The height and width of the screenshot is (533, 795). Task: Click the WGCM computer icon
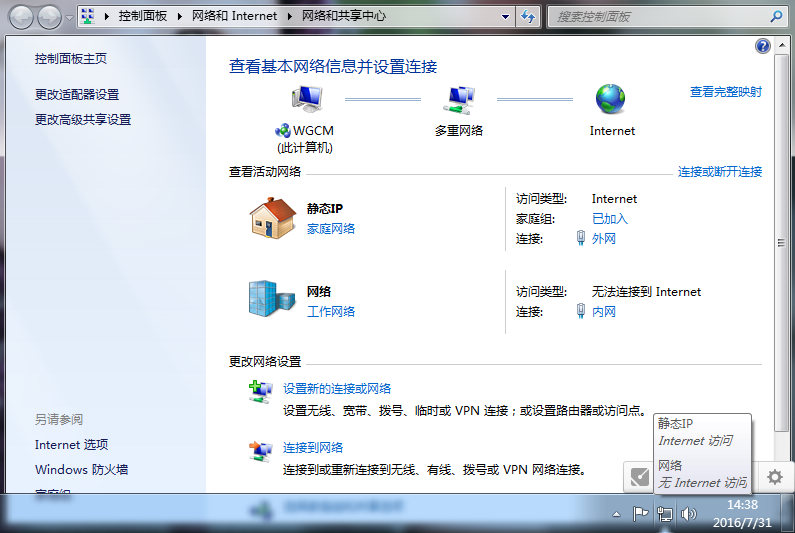click(307, 98)
